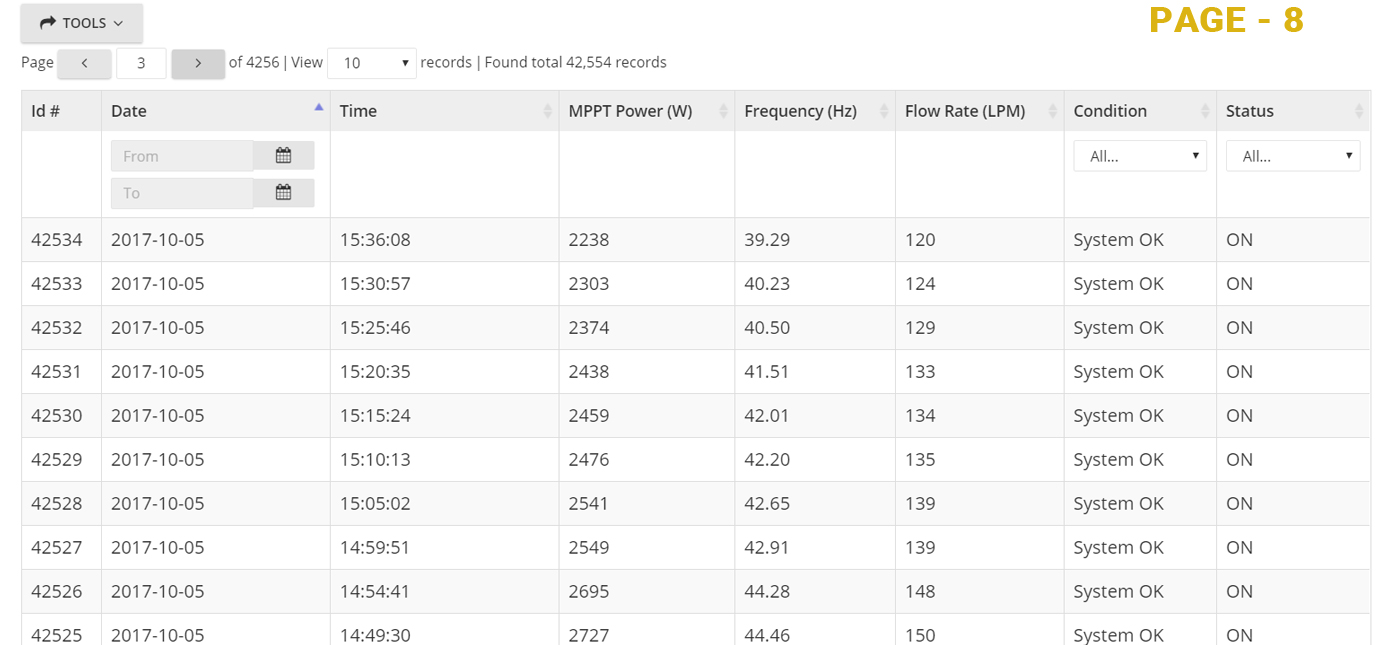Sort by Condition column icon
The height and width of the screenshot is (645, 1387).
1205,111
